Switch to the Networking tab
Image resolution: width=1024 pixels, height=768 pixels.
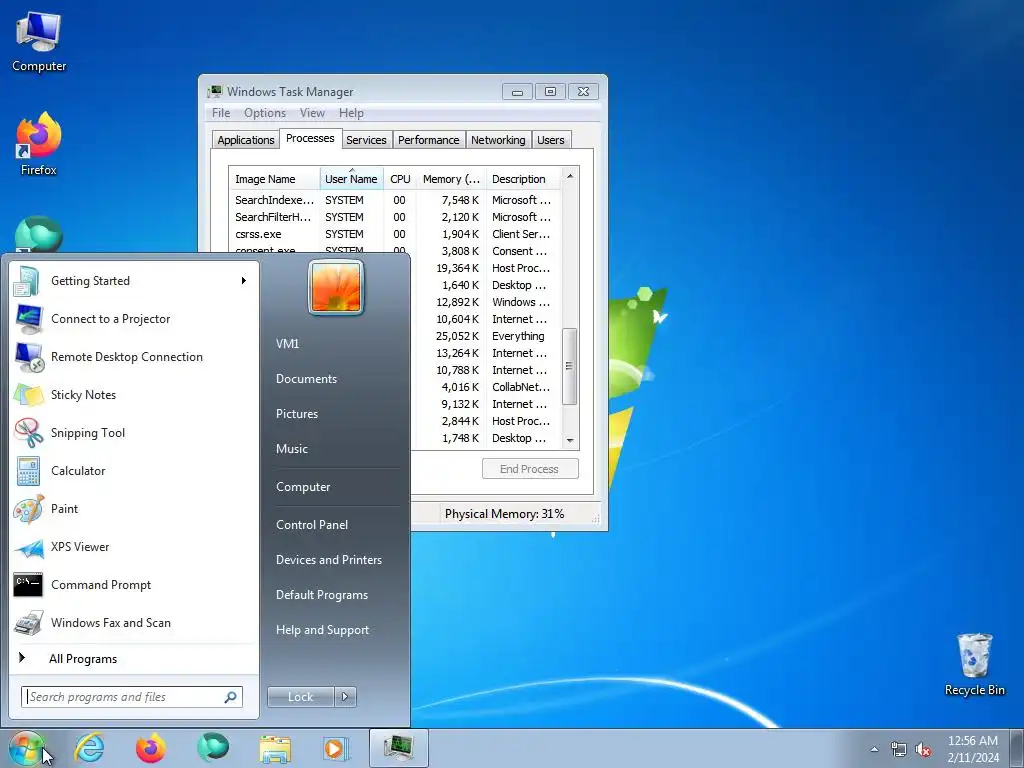pos(498,140)
